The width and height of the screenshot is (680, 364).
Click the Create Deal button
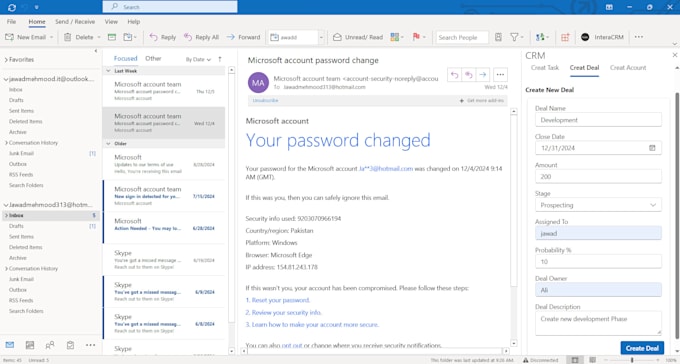tap(642, 348)
